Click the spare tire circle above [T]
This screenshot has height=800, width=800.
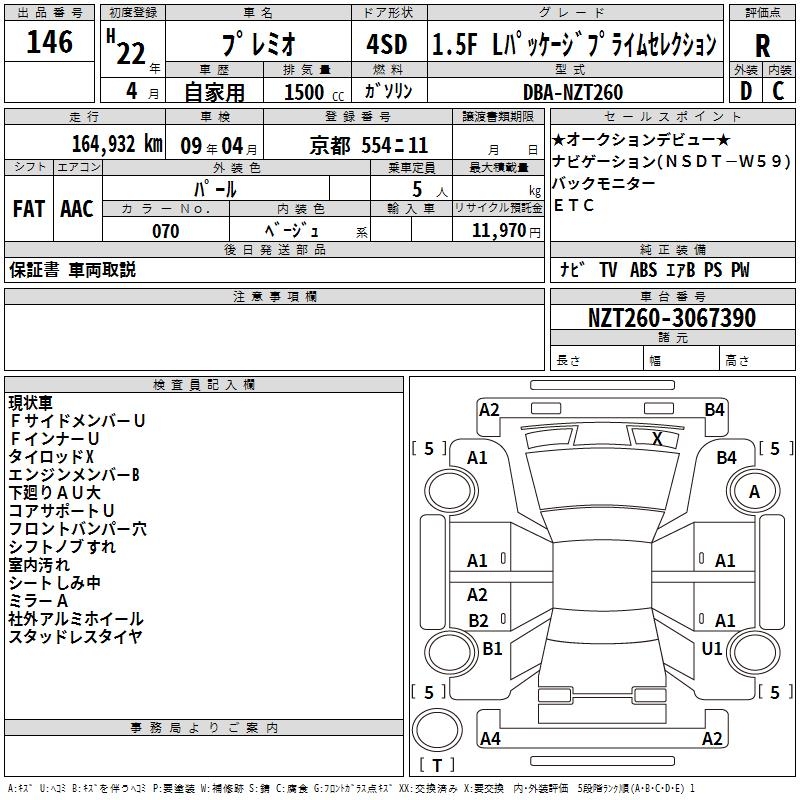437,730
